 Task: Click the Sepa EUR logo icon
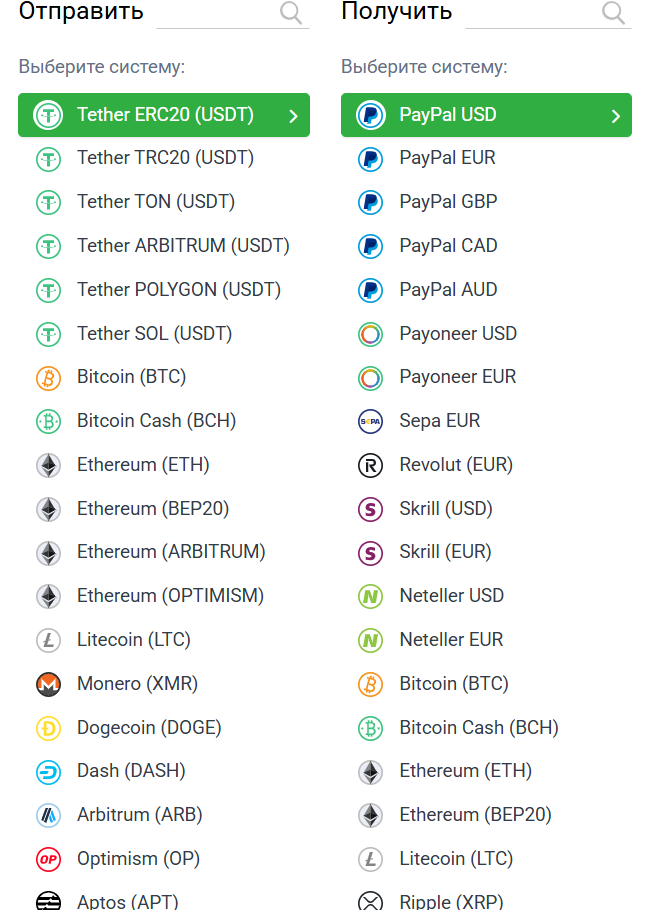[x=370, y=421]
